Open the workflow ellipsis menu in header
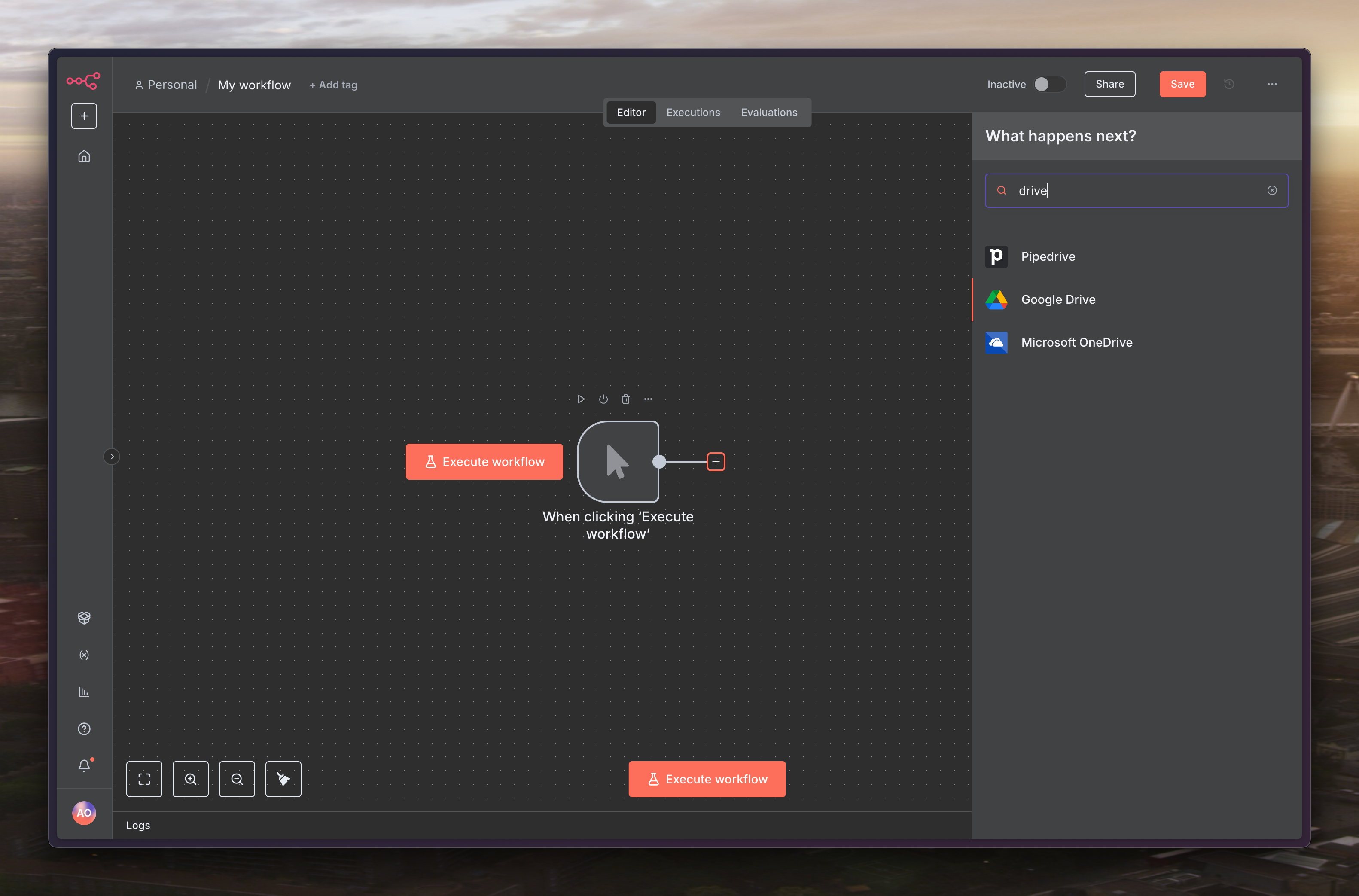Image resolution: width=1359 pixels, height=896 pixels. 1272,84
